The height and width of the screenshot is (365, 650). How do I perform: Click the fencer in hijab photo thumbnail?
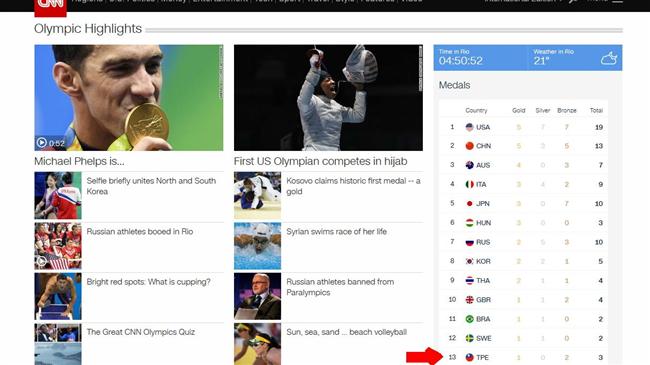(x=328, y=97)
